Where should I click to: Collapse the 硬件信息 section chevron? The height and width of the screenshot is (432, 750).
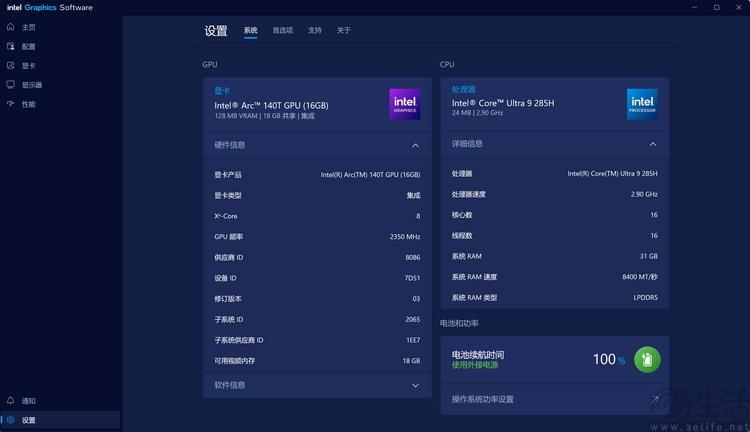pyautogui.click(x=415, y=145)
